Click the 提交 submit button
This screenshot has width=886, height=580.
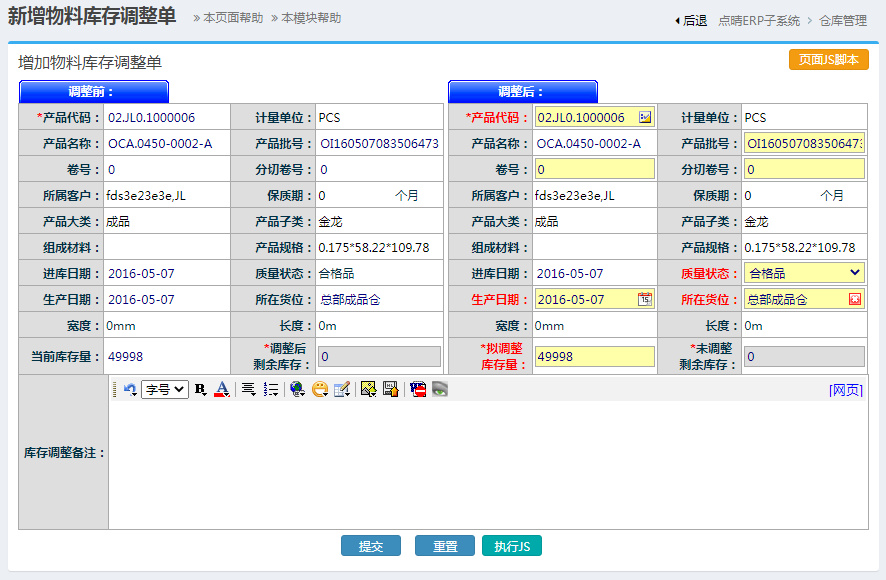point(370,546)
